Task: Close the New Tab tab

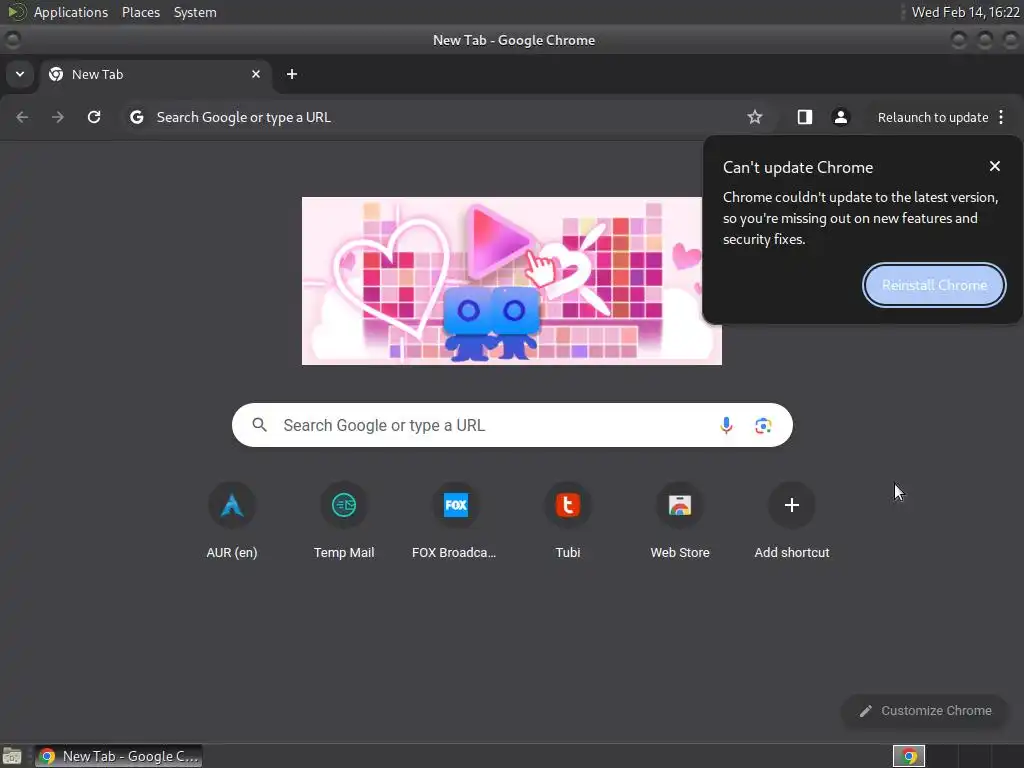Action: pyautogui.click(x=256, y=74)
